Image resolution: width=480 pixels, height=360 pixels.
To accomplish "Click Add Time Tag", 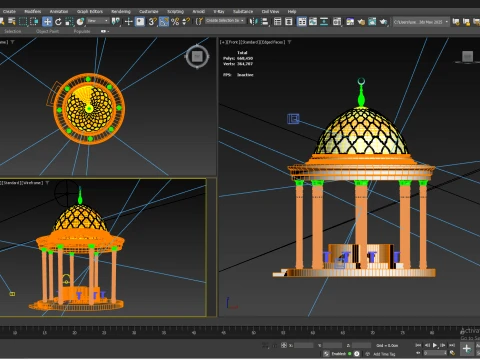I will (384, 354).
